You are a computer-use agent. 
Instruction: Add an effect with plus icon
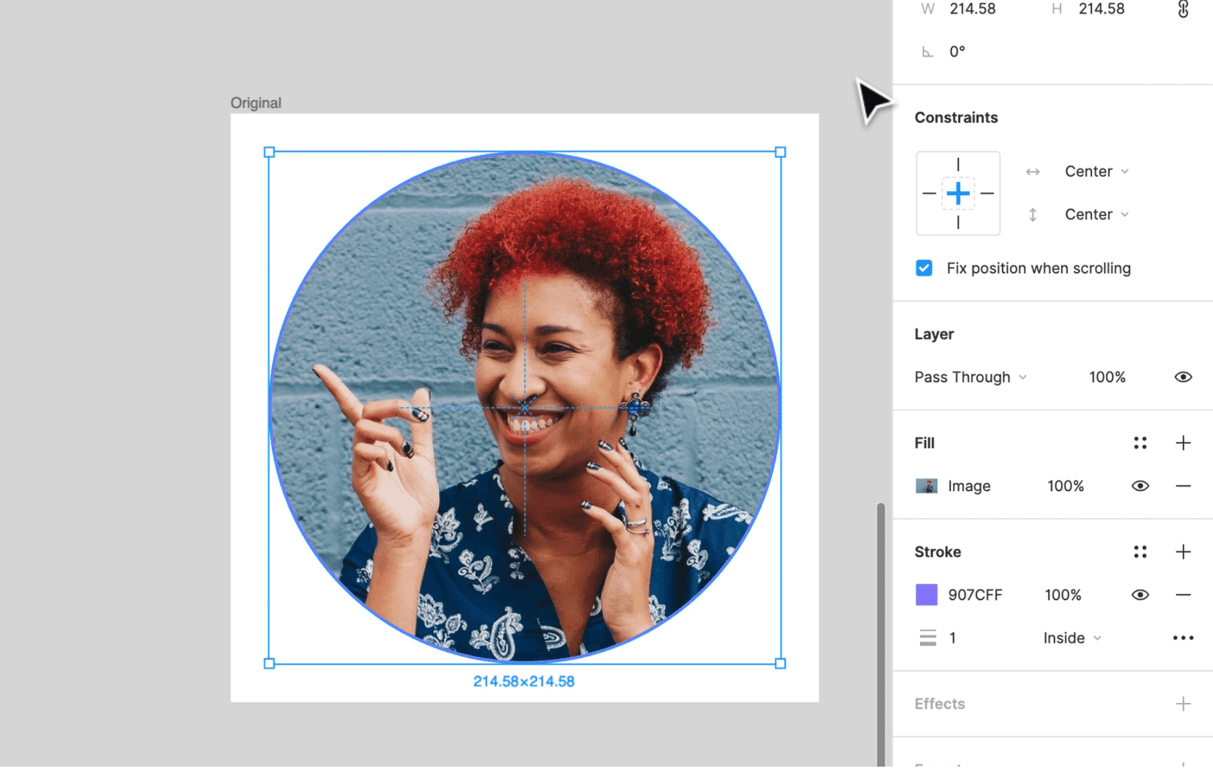click(x=1183, y=704)
